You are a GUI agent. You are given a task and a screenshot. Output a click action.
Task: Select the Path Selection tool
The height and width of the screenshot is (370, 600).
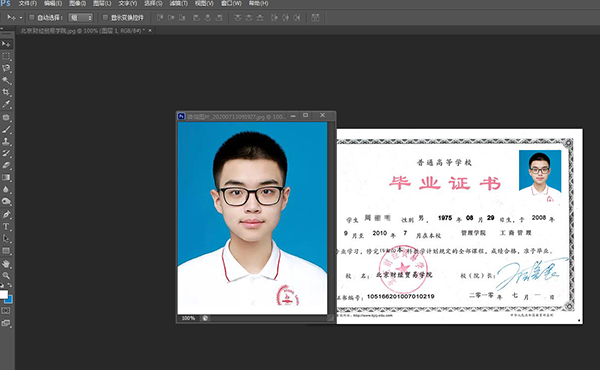tap(6, 238)
